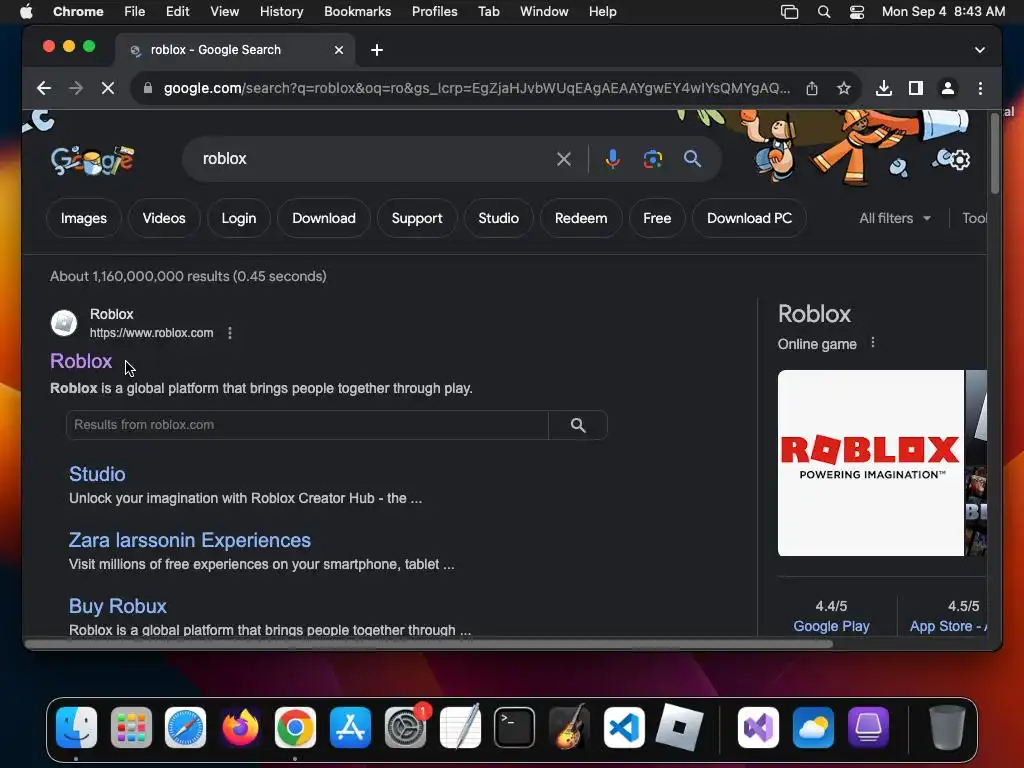Viewport: 1024px width, 768px height.
Task: Open the site security lock info
Action: (148, 88)
